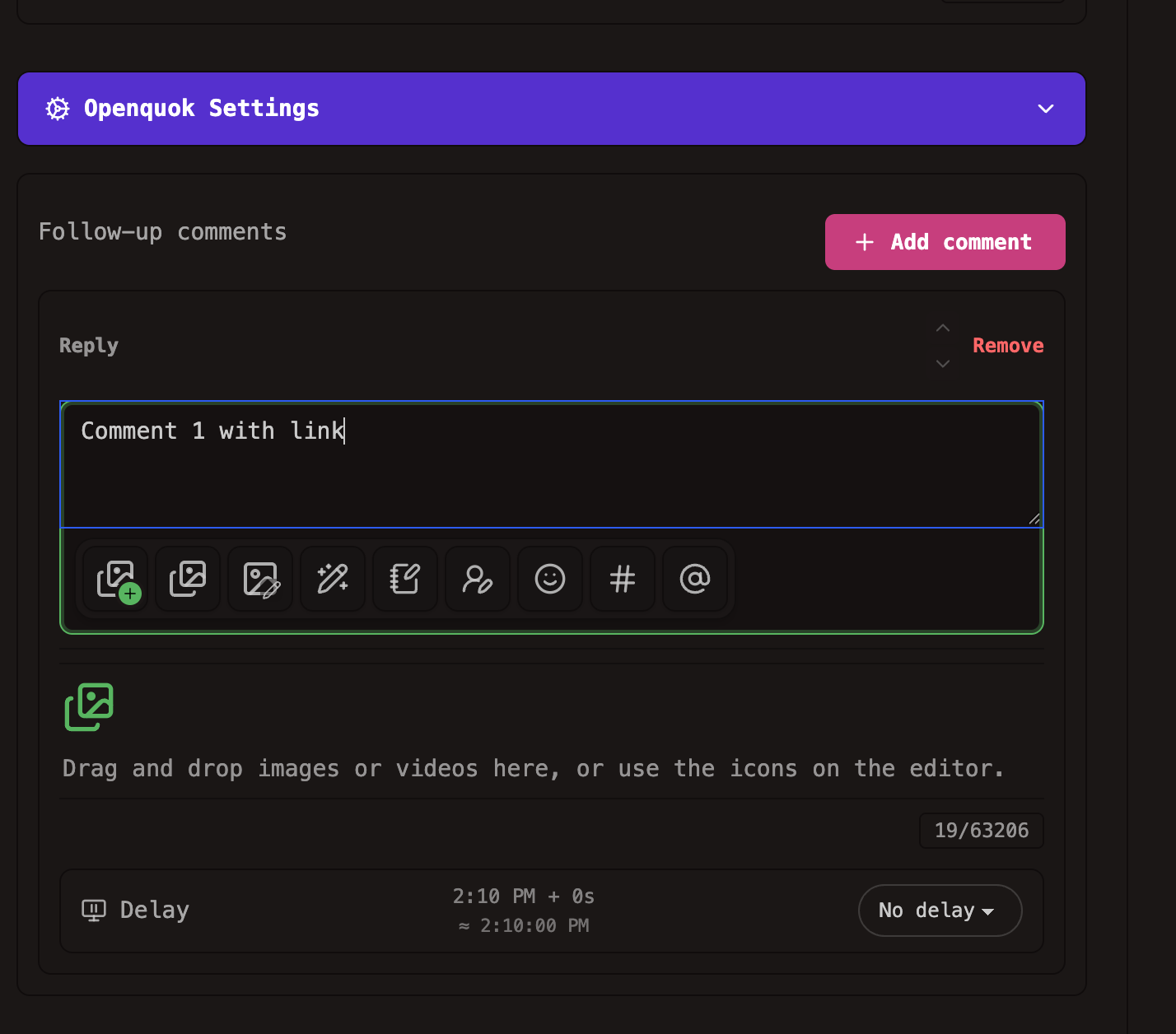This screenshot has width=1176, height=1034.
Task: Click the gear icon beside Openquok Settings
Action: (58, 109)
